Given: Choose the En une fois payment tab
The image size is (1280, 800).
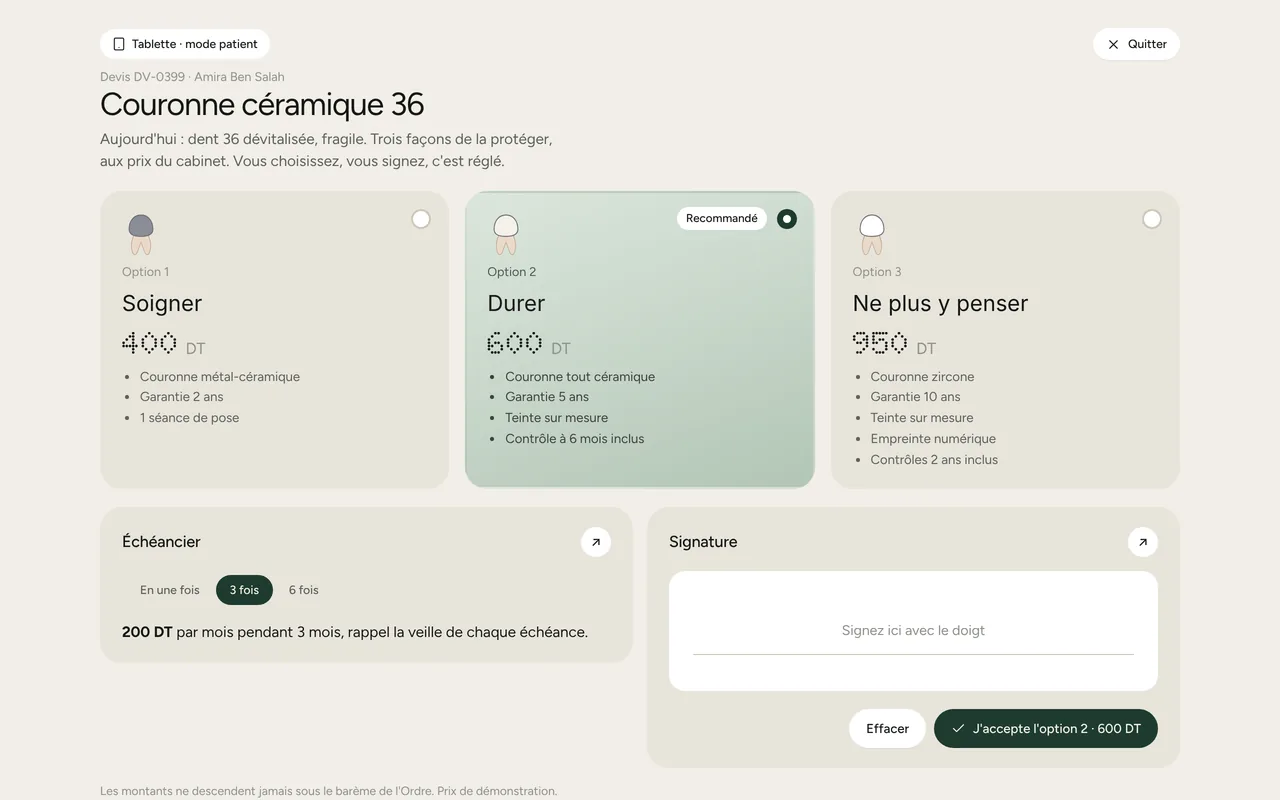Looking at the screenshot, I should coord(170,590).
